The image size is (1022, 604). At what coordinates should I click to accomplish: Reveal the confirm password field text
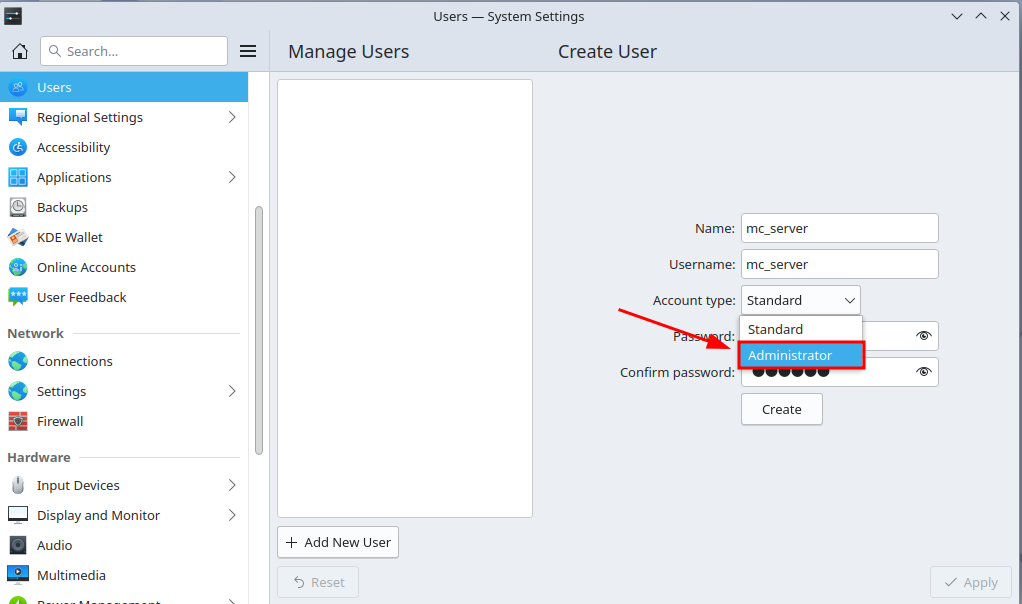point(924,372)
